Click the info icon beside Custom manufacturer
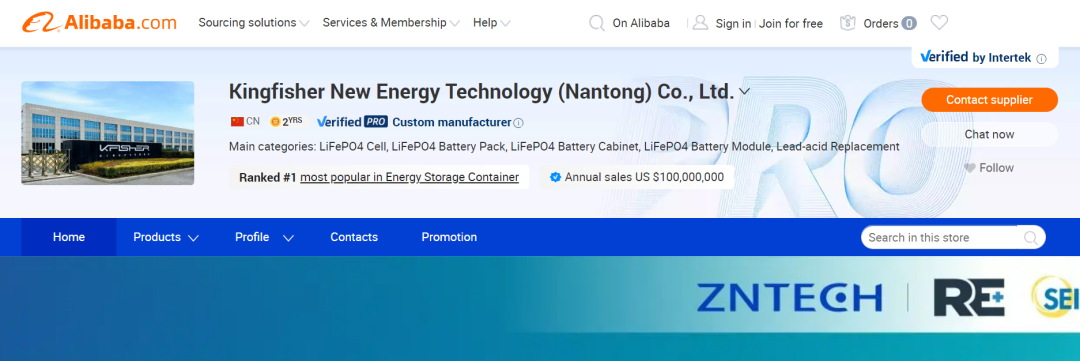Screen dimensions: 1080x361 [519, 123]
